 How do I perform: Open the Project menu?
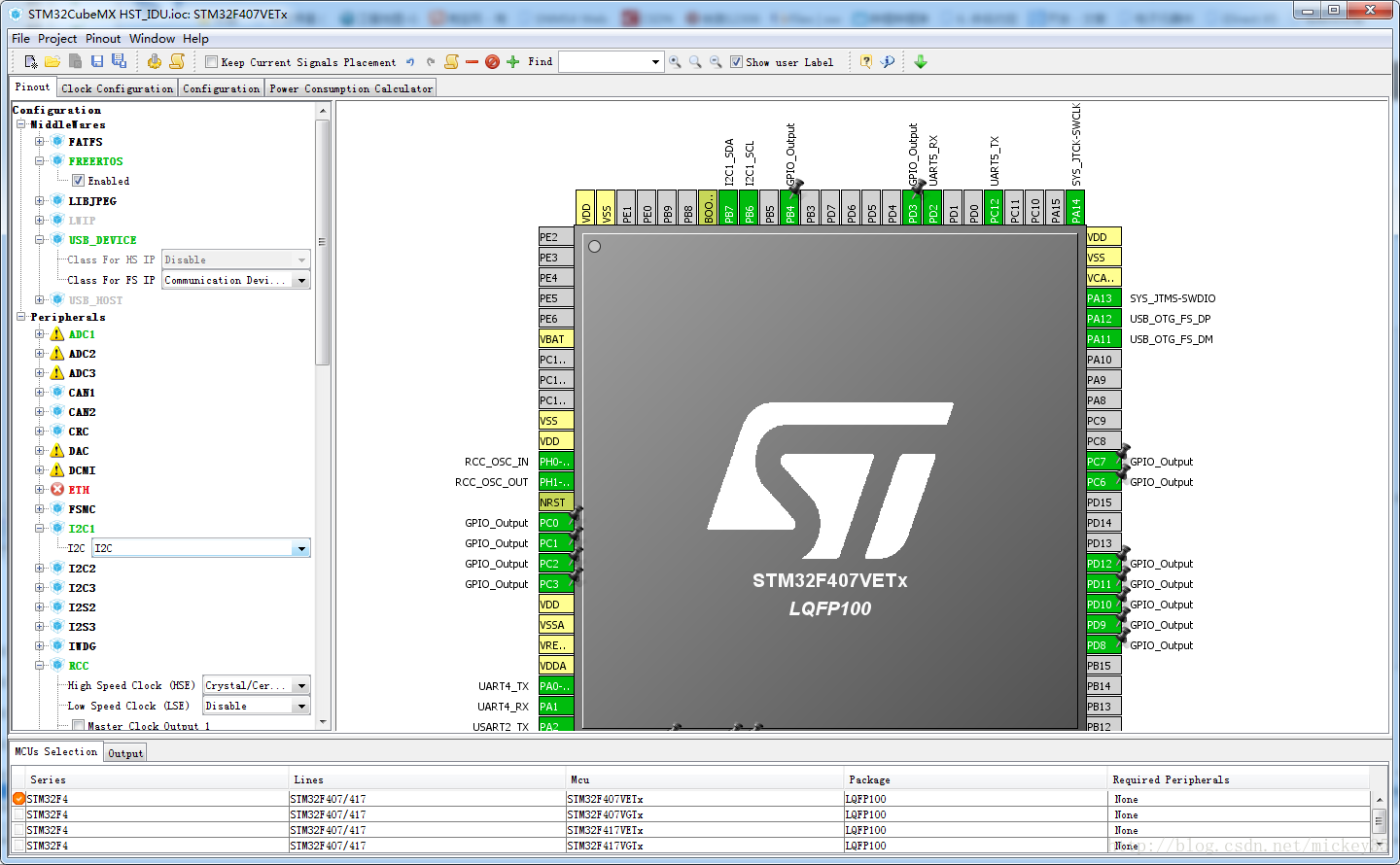57,39
